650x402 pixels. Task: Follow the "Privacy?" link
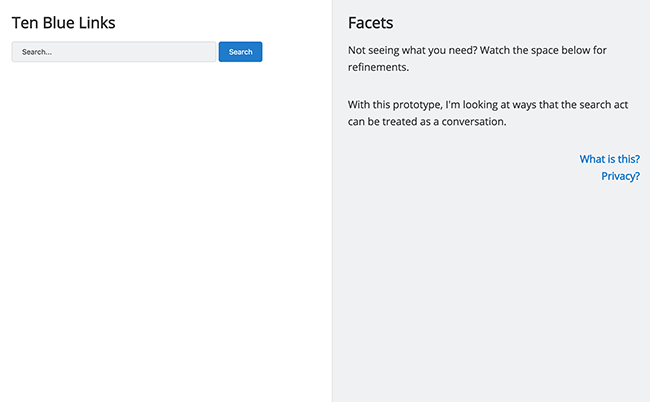pos(620,176)
